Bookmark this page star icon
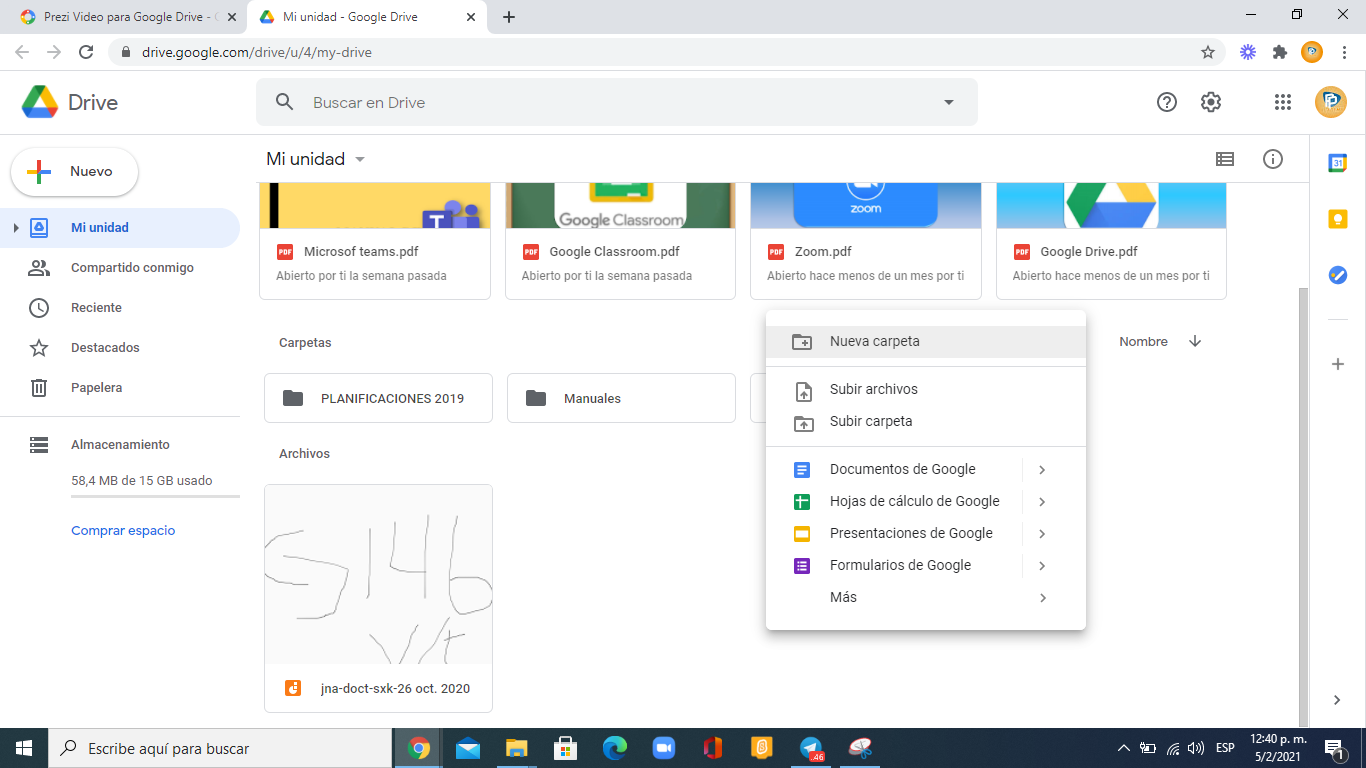The image size is (1366, 768). [1208, 52]
